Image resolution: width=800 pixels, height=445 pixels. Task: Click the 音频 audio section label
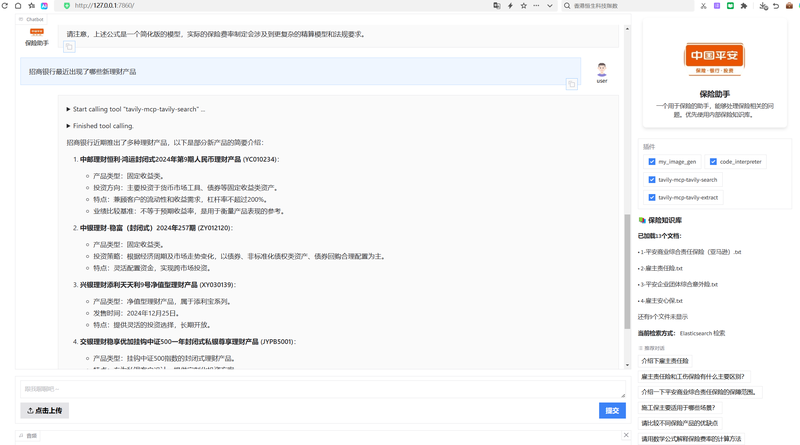click(x=29, y=436)
